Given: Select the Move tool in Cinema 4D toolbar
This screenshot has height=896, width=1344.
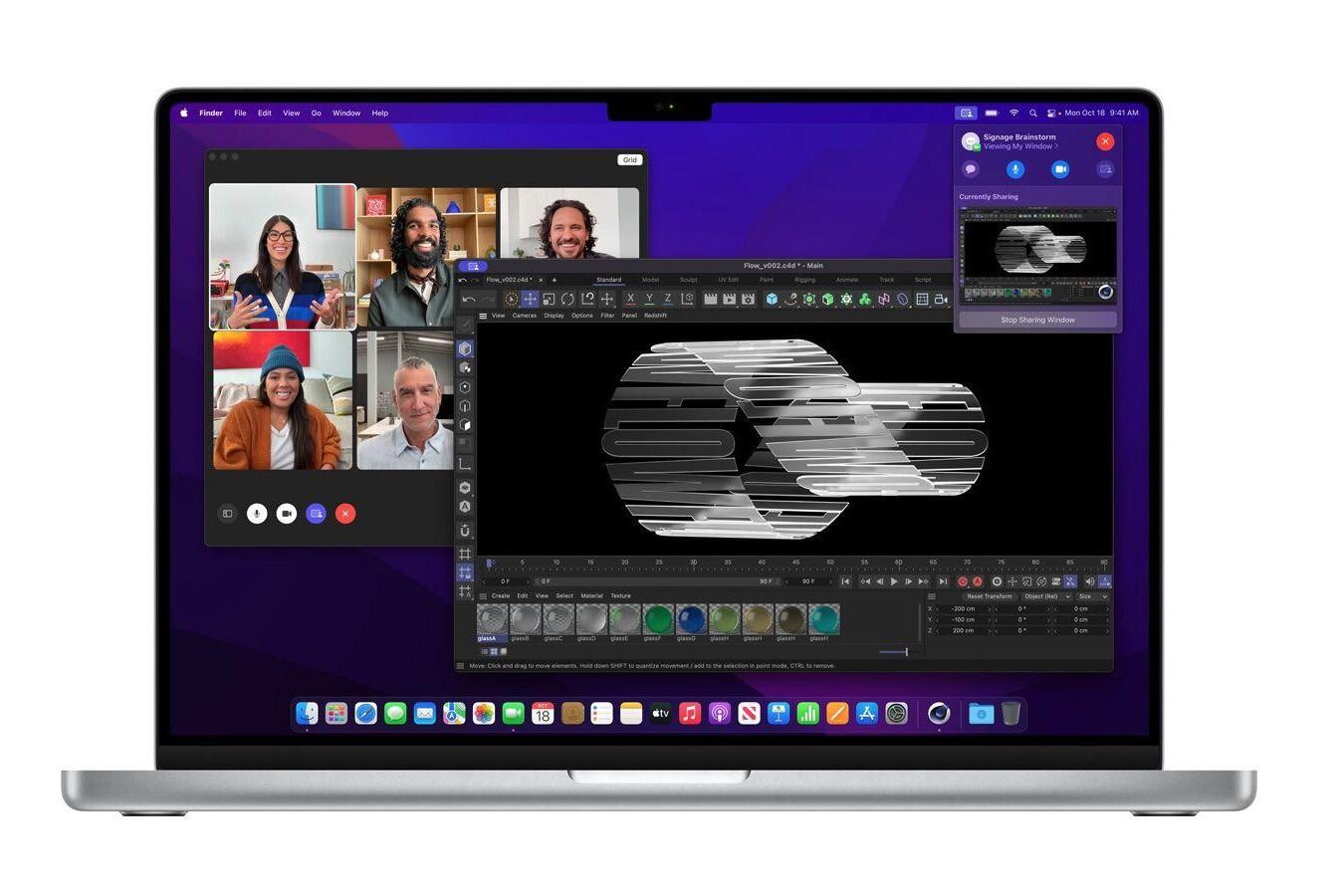Looking at the screenshot, I should coord(530,299).
